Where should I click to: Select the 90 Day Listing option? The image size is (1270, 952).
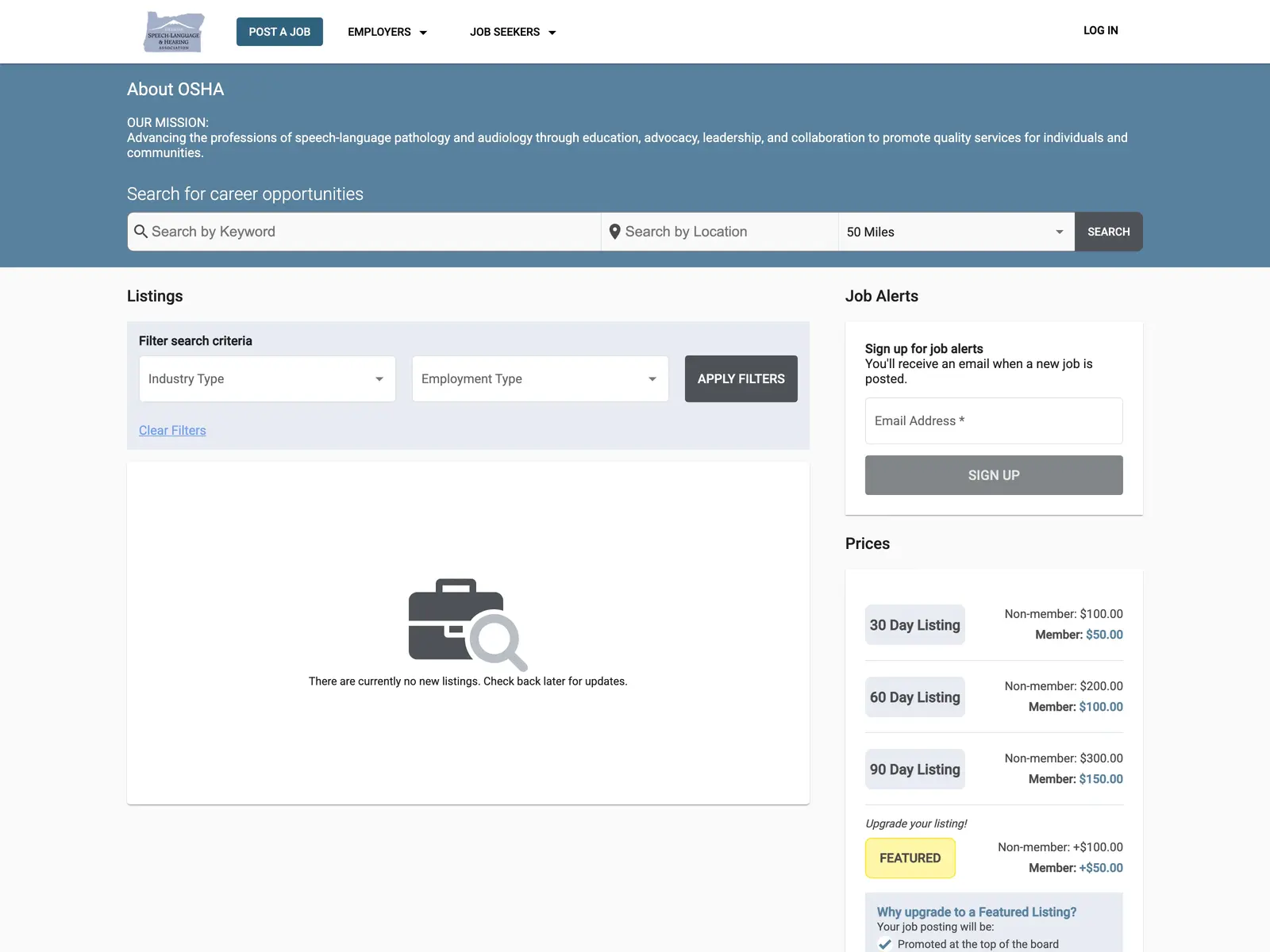tap(915, 770)
